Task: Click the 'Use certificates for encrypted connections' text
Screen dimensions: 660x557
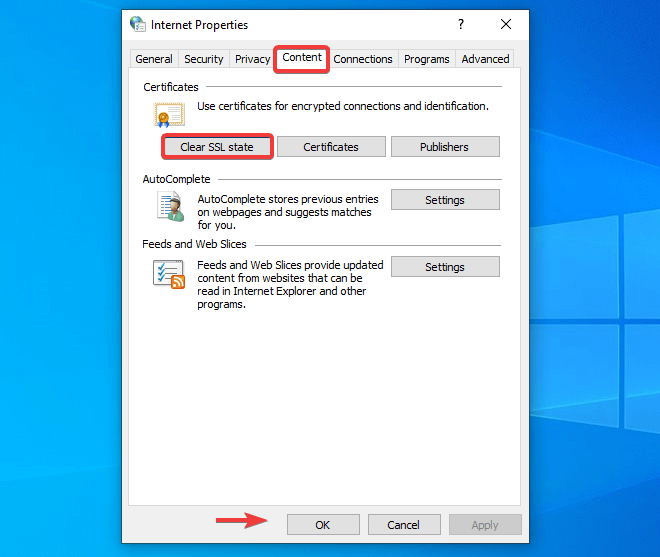Action: [x=343, y=106]
